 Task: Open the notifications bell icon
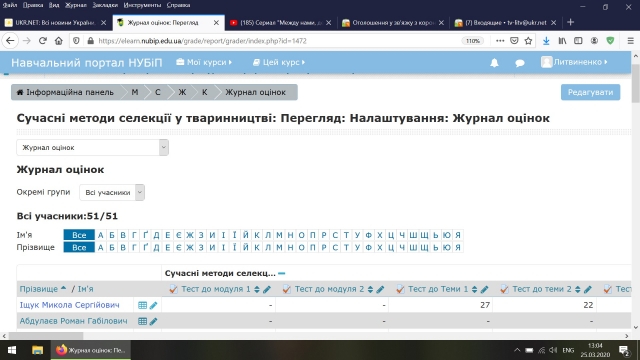point(494,62)
